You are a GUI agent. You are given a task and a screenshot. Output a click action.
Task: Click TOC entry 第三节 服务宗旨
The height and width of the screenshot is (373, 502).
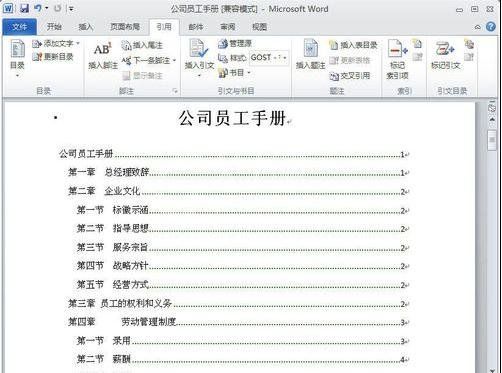click(243, 247)
